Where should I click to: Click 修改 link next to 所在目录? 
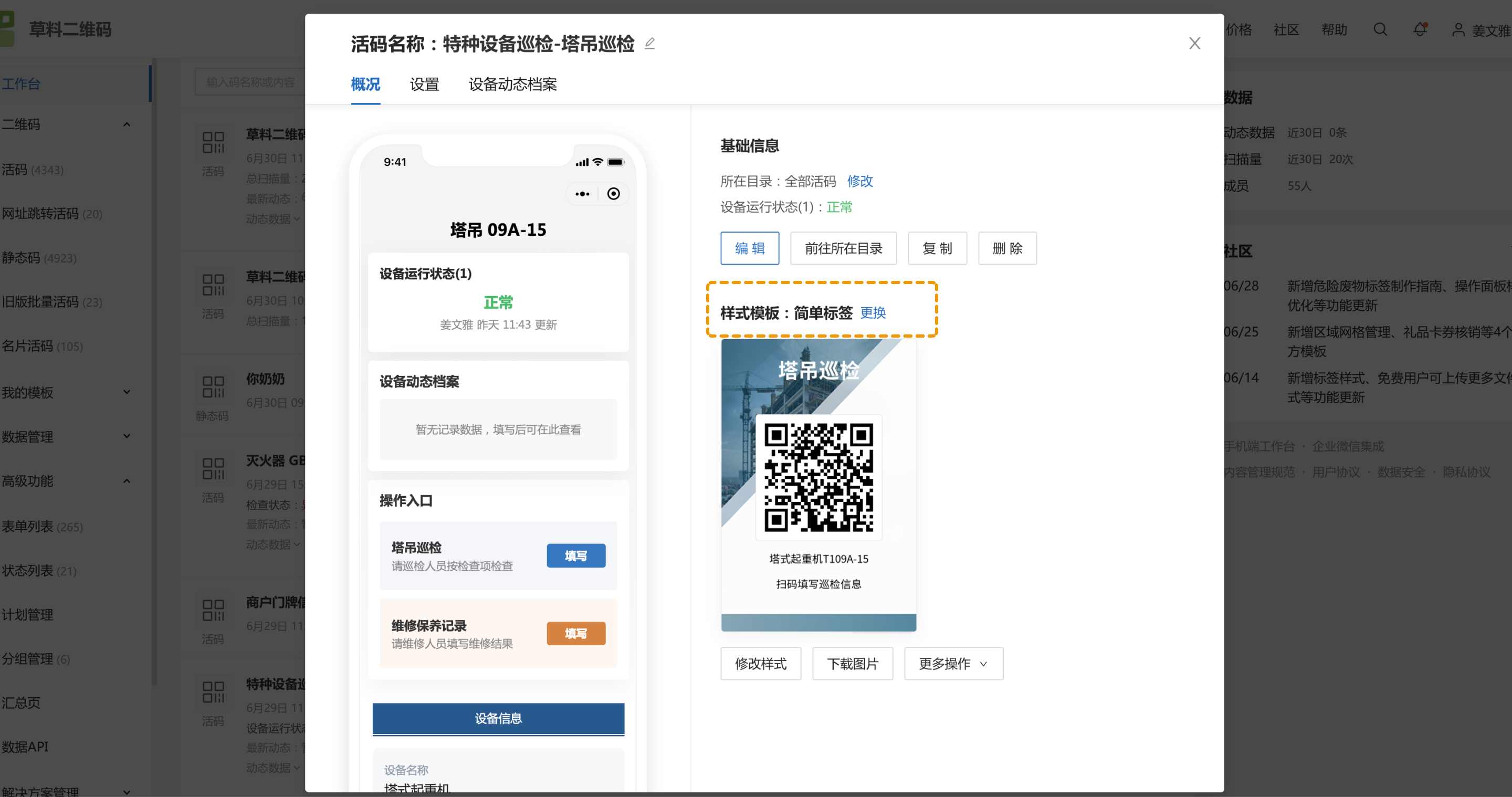860,181
